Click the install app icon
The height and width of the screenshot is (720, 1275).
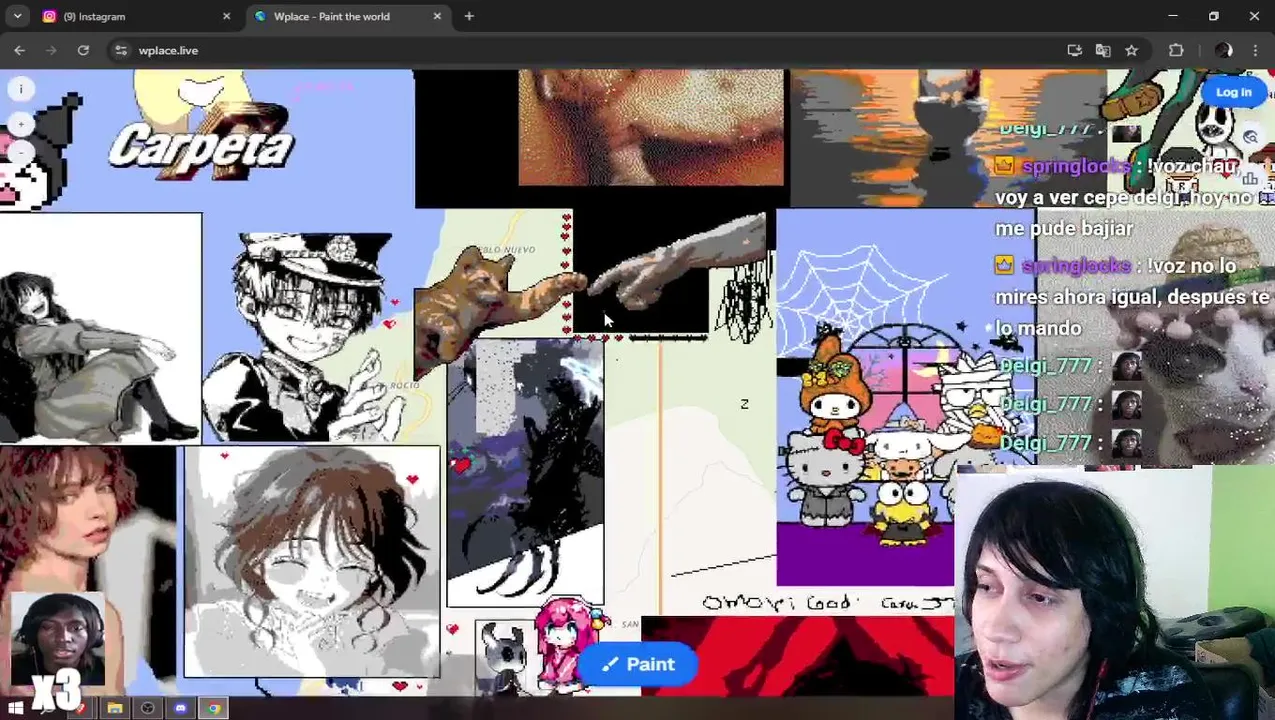pos(1074,50)
